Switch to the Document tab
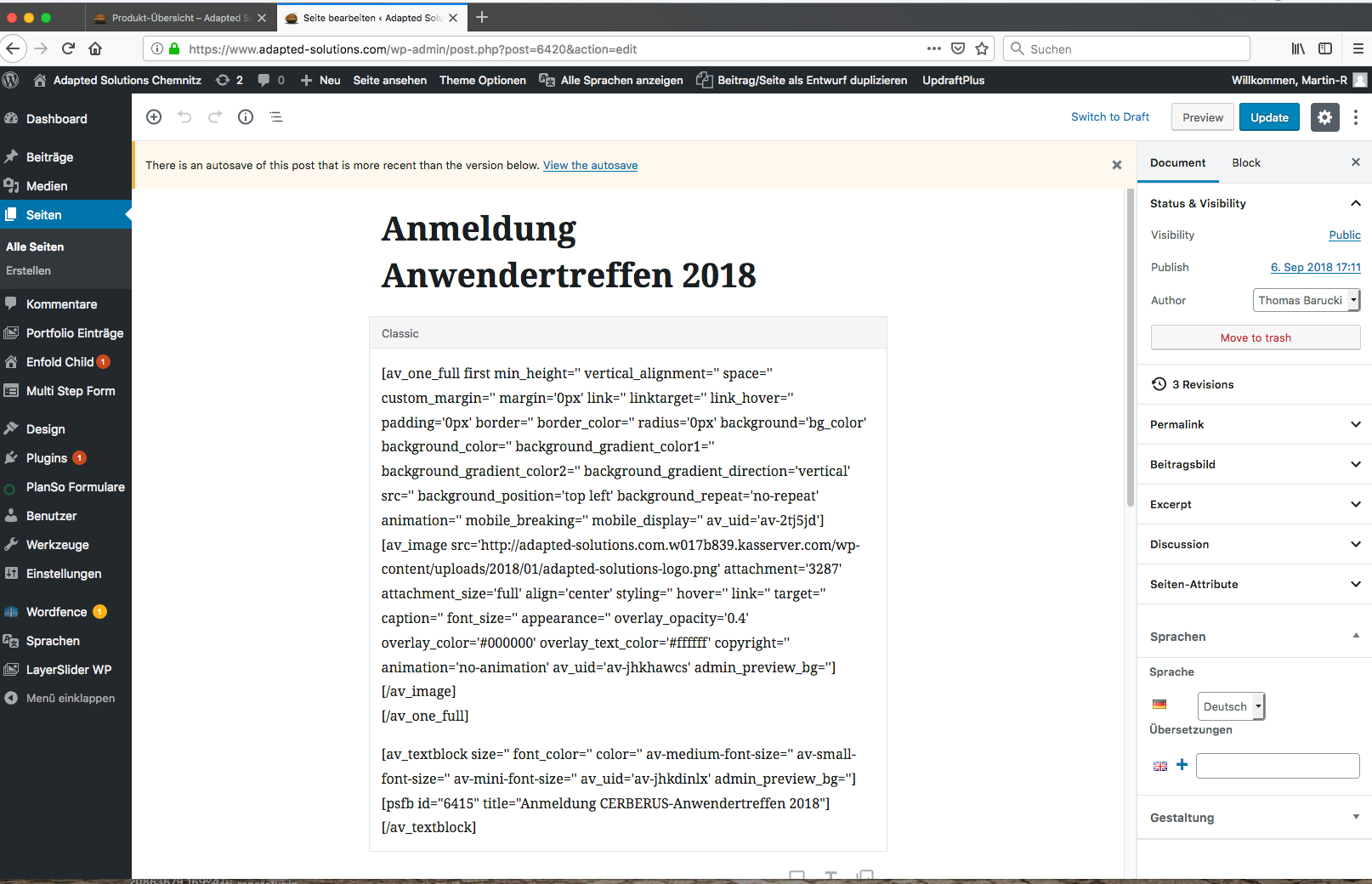 click(x=1177, y=162)
